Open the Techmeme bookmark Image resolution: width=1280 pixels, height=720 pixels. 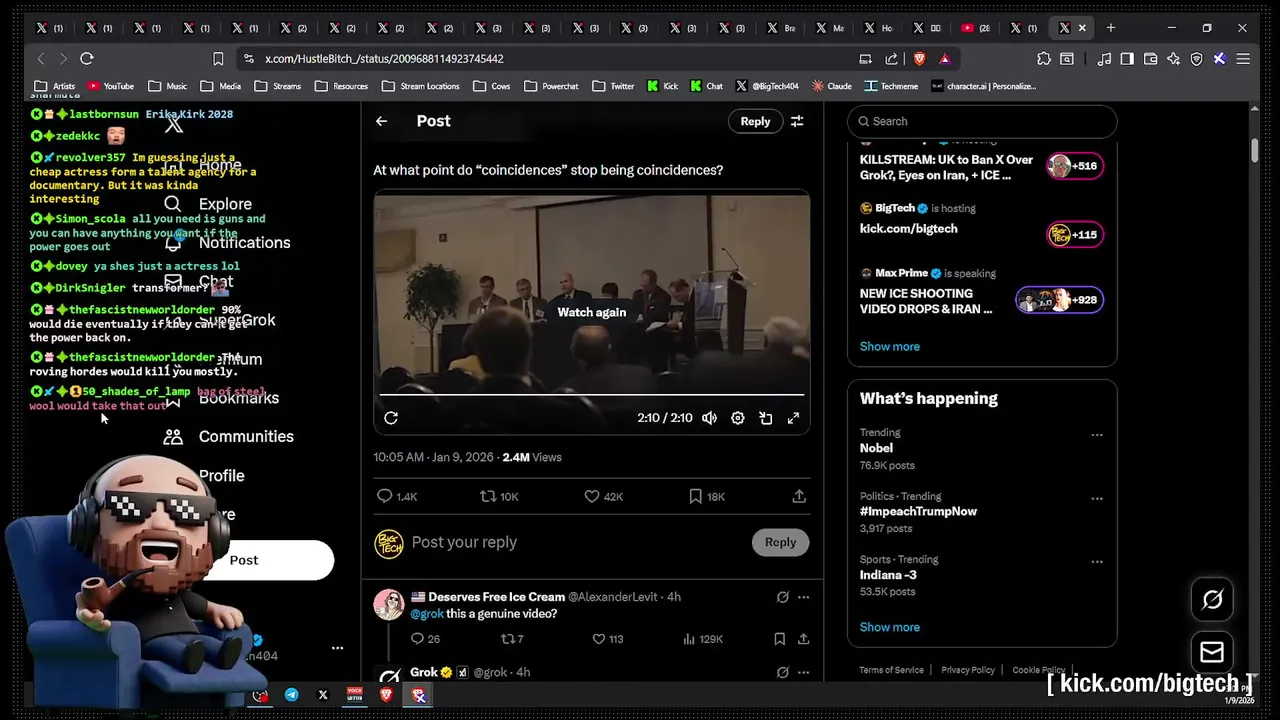[x=891, y=86]
